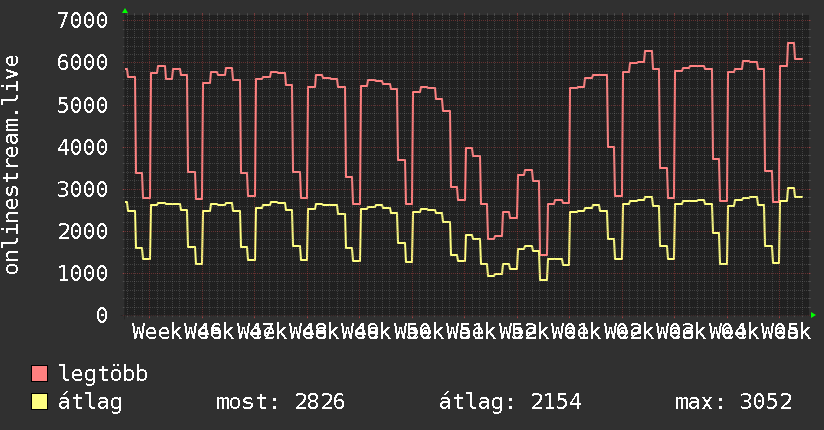The image size is (824, 430).
Task: Click the 5000 y-axis label
Action: (83, 105)
